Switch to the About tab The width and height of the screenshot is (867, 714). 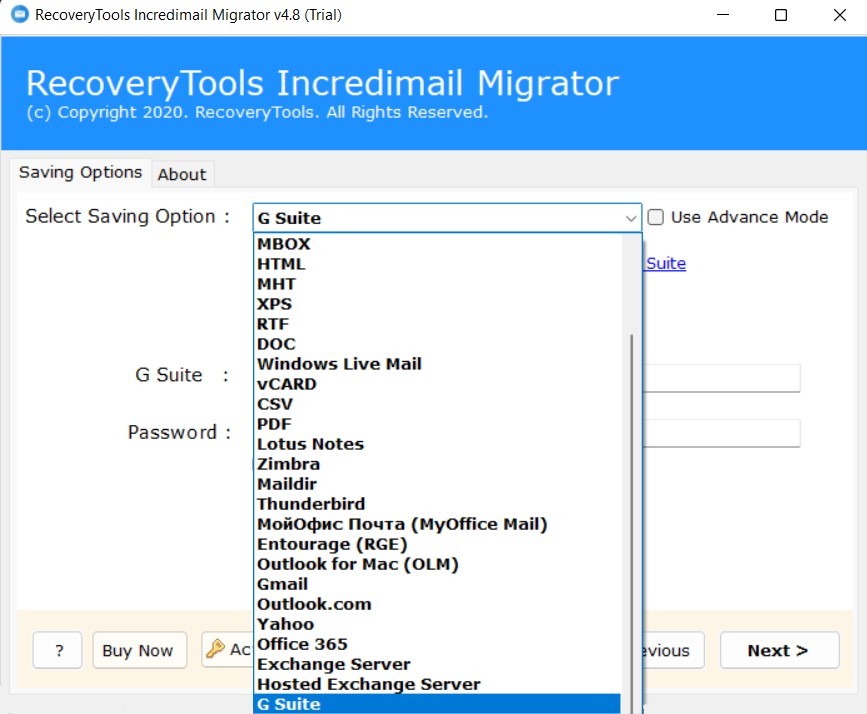[x=182, y=174]
